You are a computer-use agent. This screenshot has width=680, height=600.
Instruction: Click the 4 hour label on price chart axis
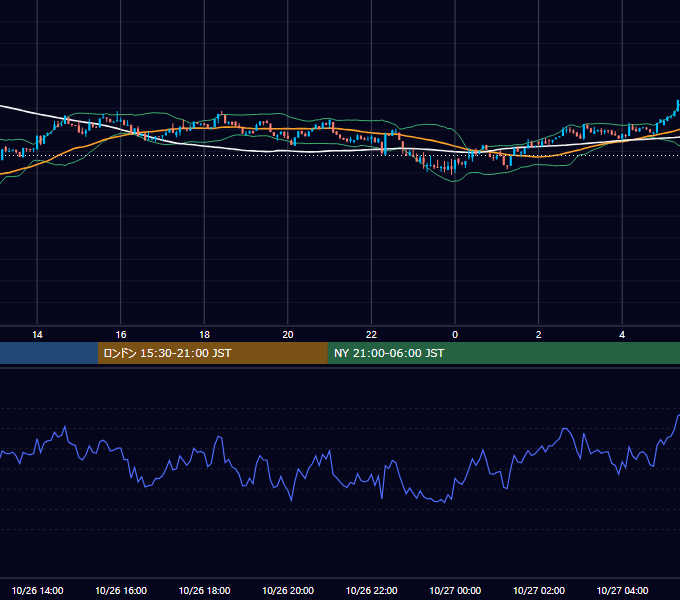[x=622, y=335]
